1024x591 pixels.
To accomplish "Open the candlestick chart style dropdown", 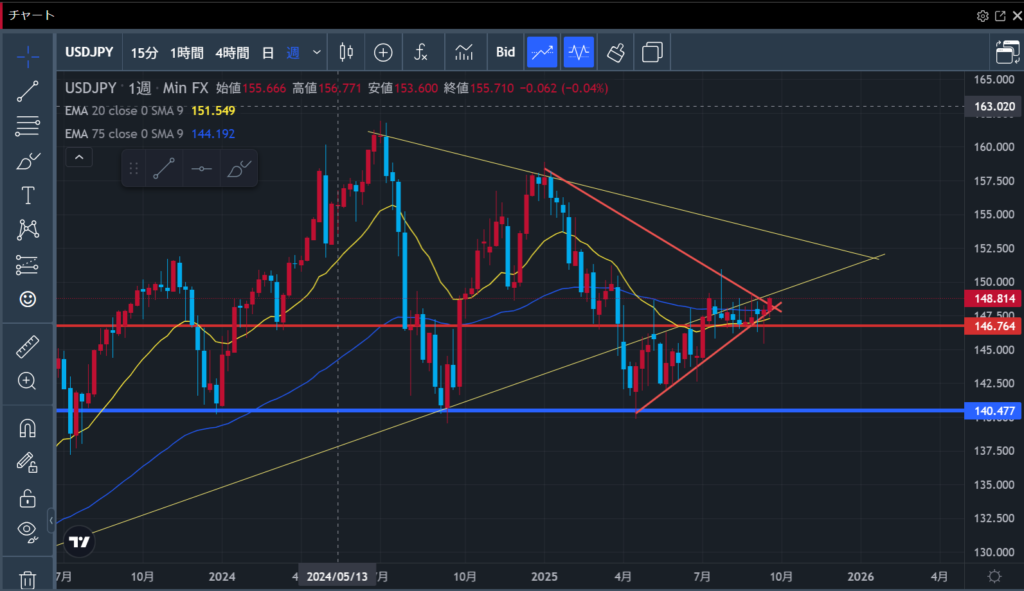I will tap(347, 52).
